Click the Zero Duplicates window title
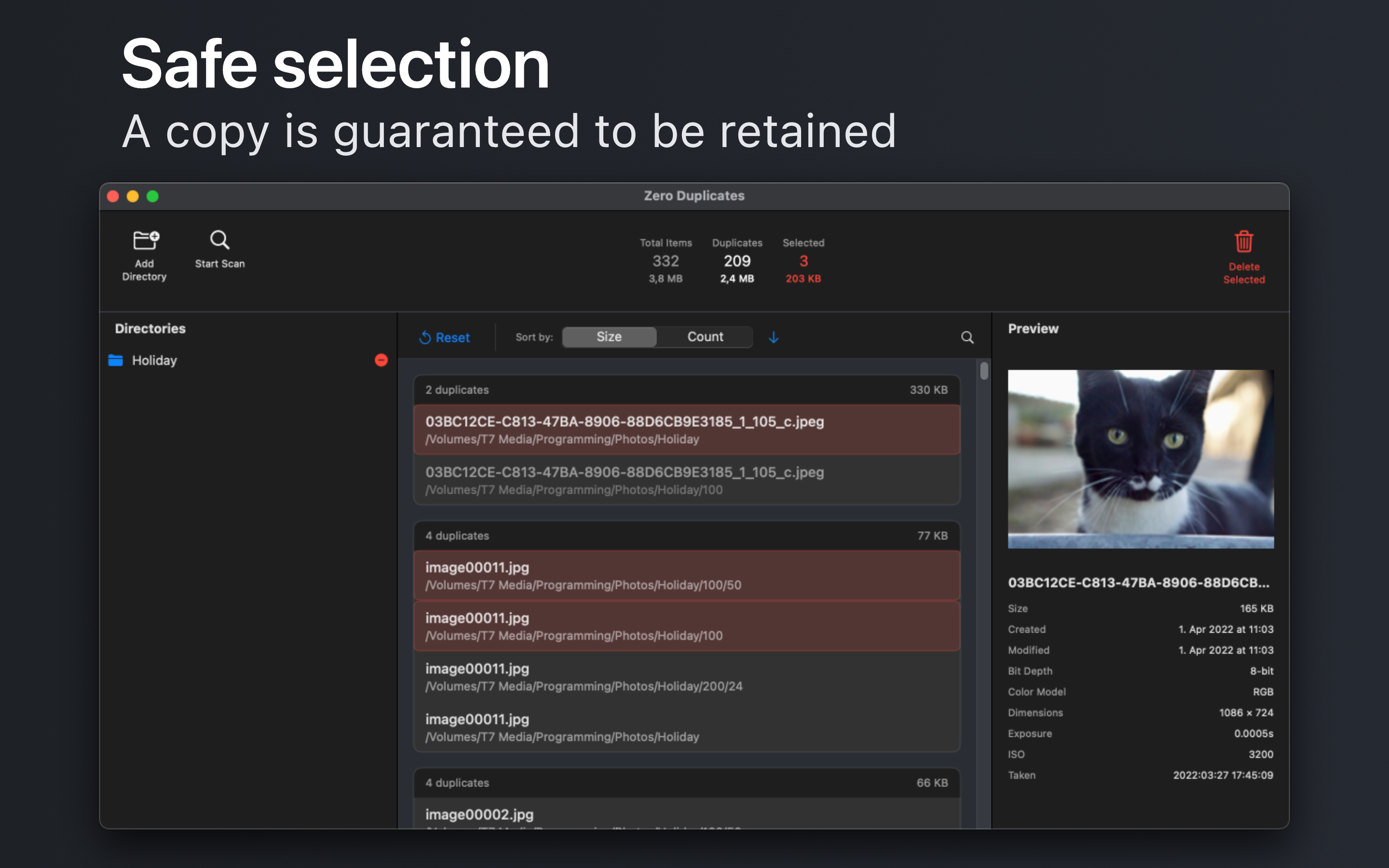Screen dimensions: 1389x868 click(694, 196)
